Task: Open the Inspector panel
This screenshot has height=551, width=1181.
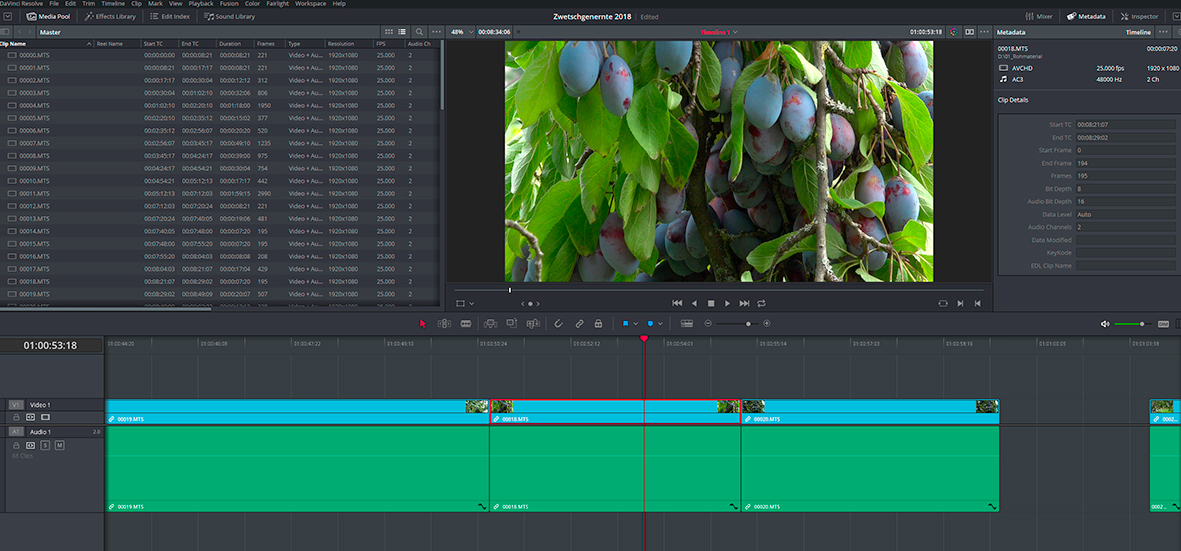Action: tap(1139, 16)
